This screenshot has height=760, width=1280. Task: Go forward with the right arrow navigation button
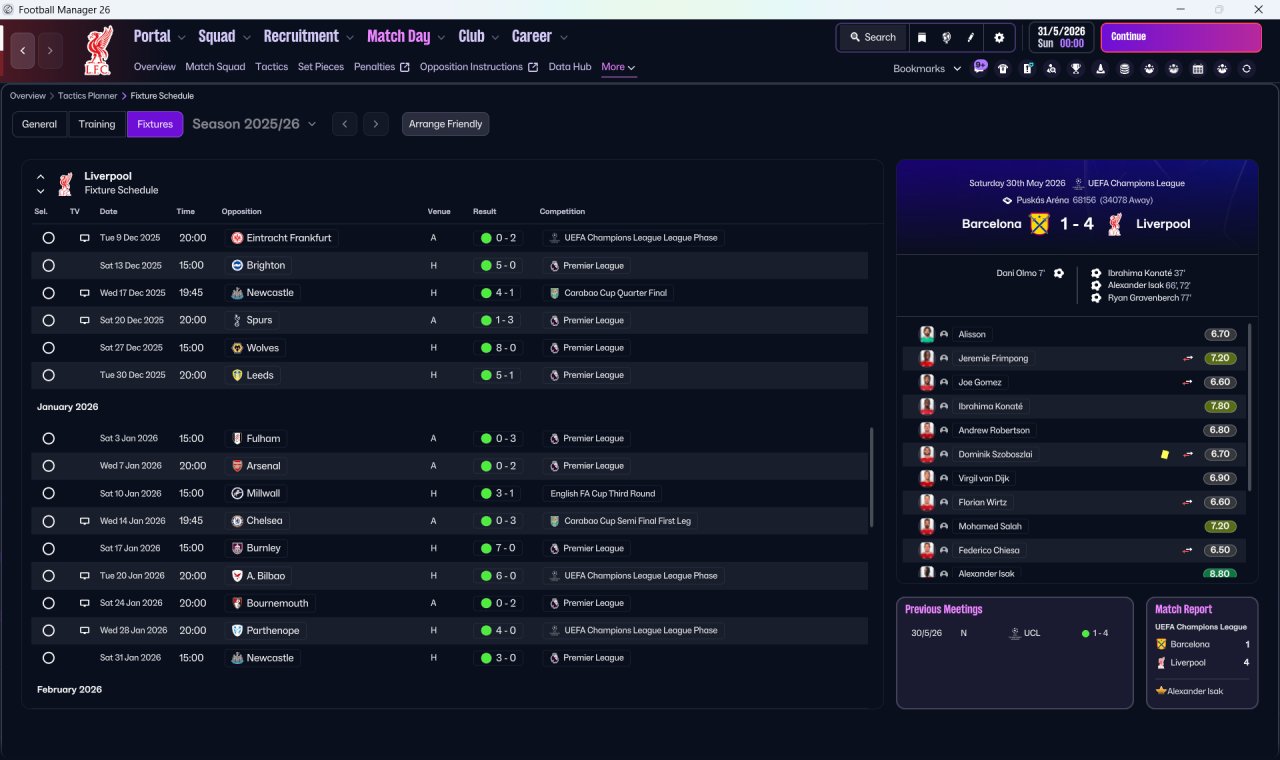pos(51,51)
